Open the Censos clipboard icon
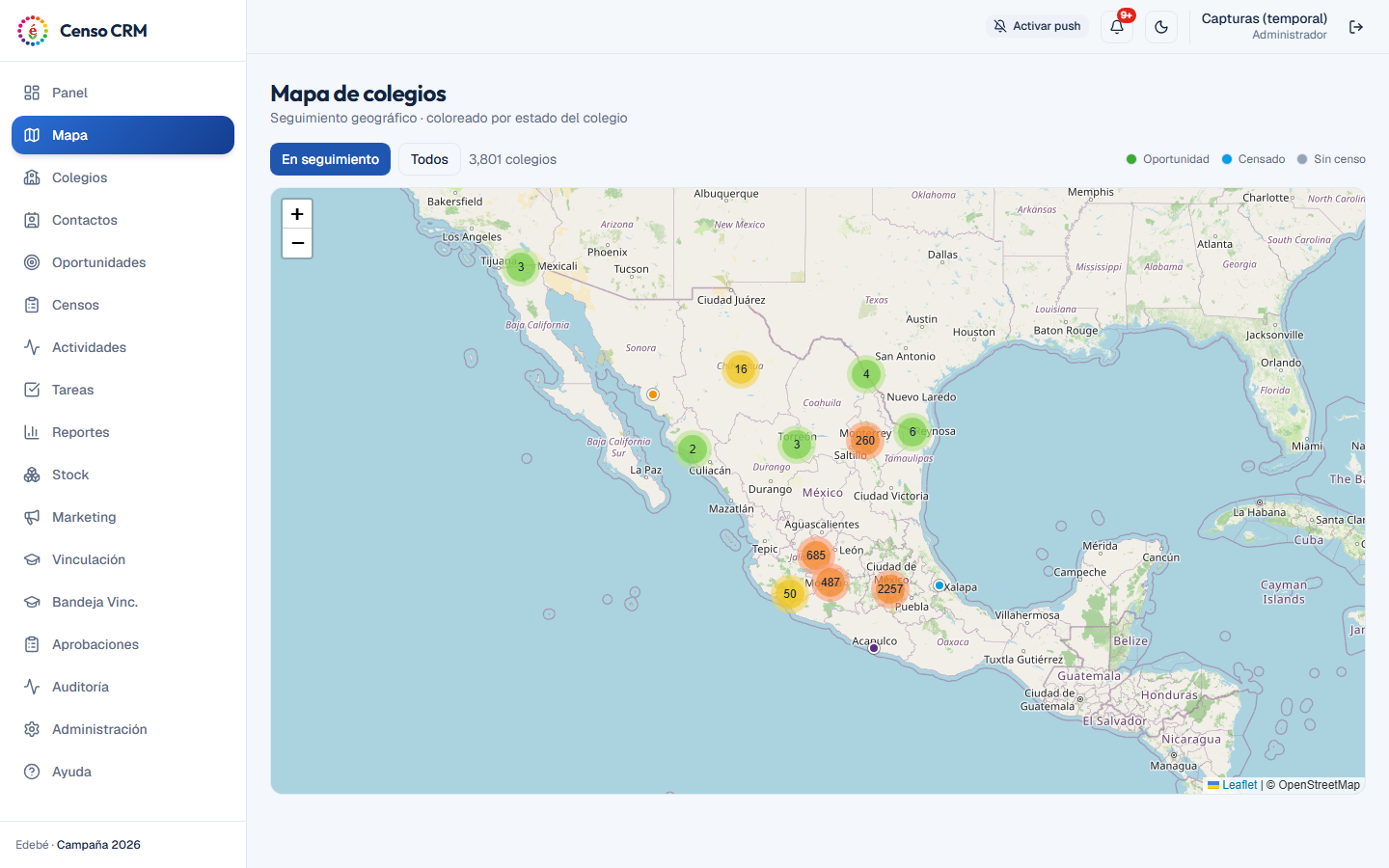1389x868 pixels. (32, 305)
